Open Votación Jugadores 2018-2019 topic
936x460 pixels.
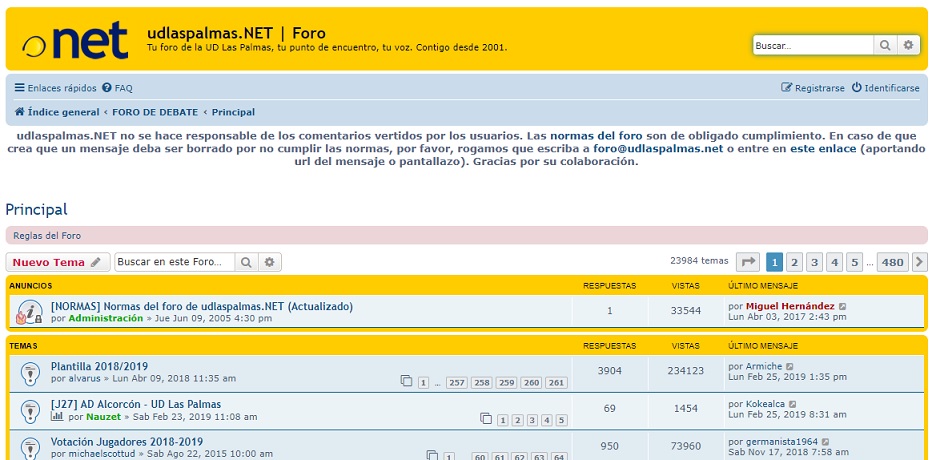(x=127, y=442)
